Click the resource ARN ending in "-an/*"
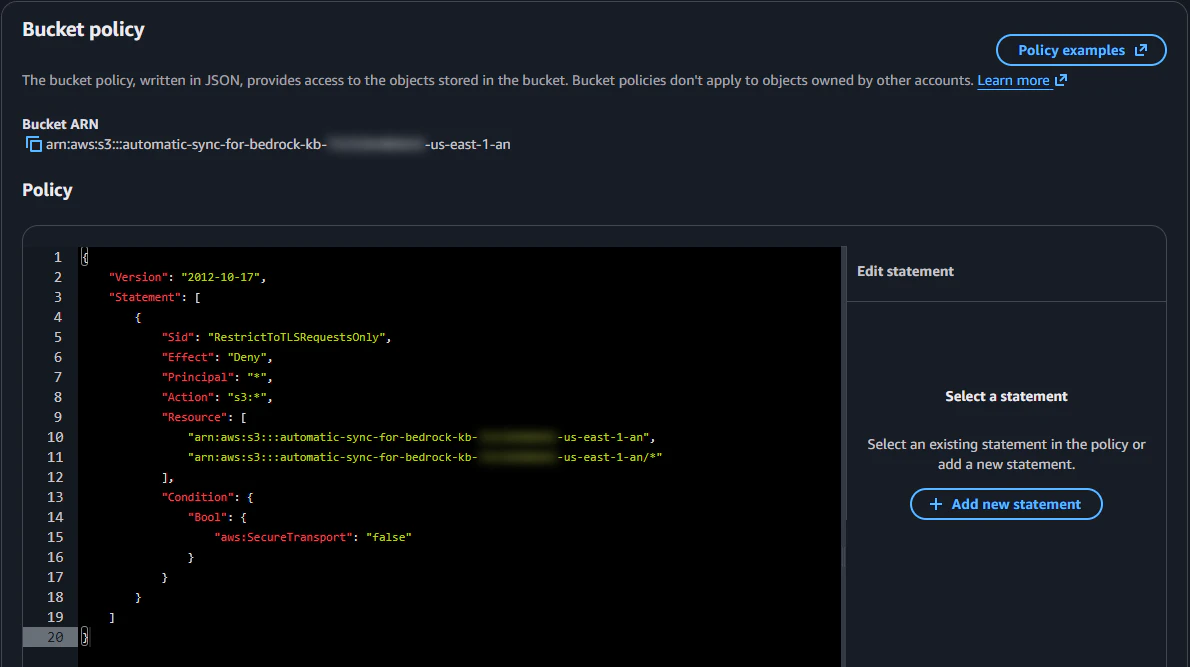Screen dimensions: 1190x667 [425, 457]
